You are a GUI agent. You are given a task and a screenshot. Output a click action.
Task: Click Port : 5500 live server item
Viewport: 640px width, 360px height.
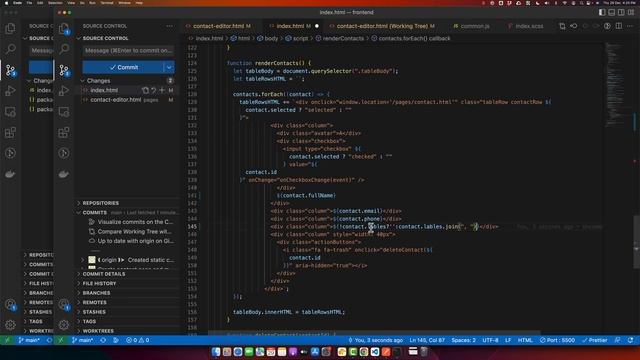coord(557,340)
